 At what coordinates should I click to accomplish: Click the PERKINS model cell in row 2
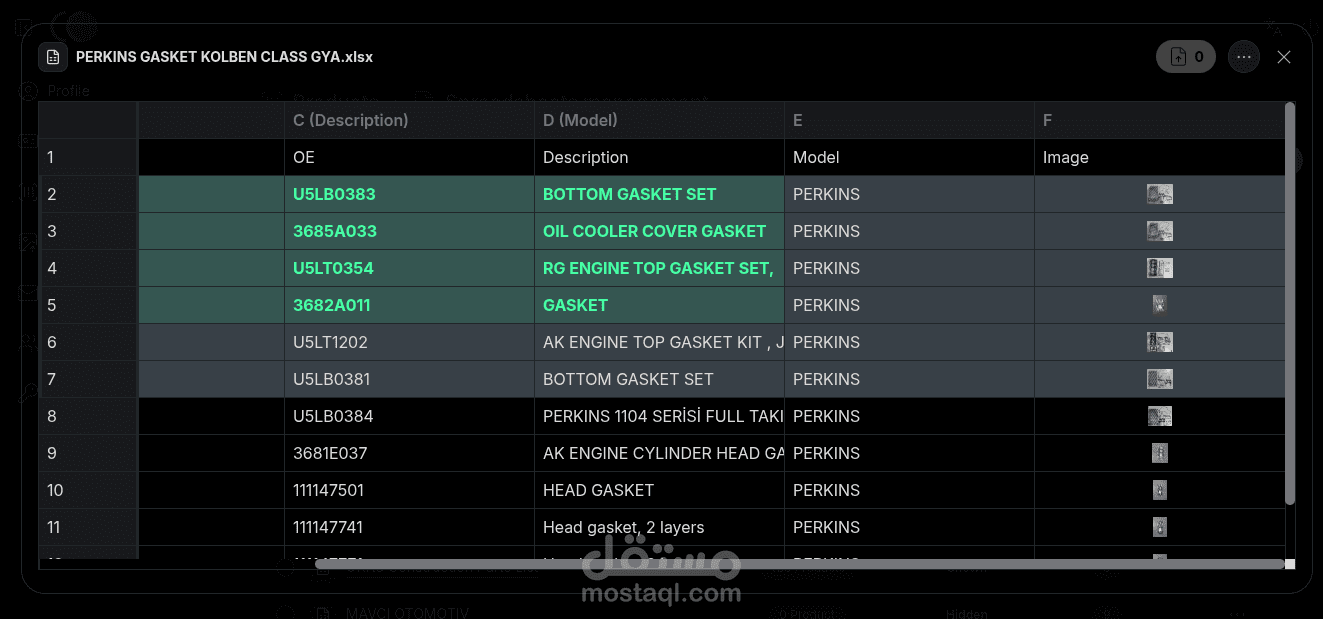click(x=909, y=194)
